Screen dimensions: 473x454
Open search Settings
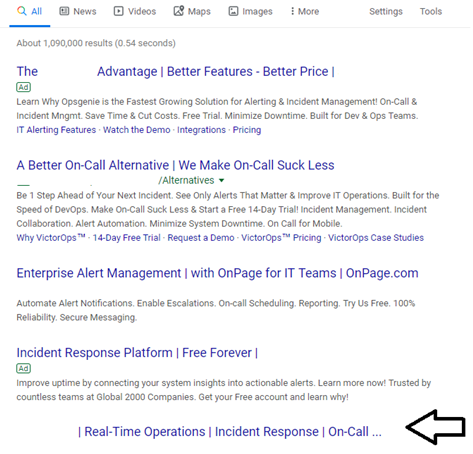click(386, 12)
